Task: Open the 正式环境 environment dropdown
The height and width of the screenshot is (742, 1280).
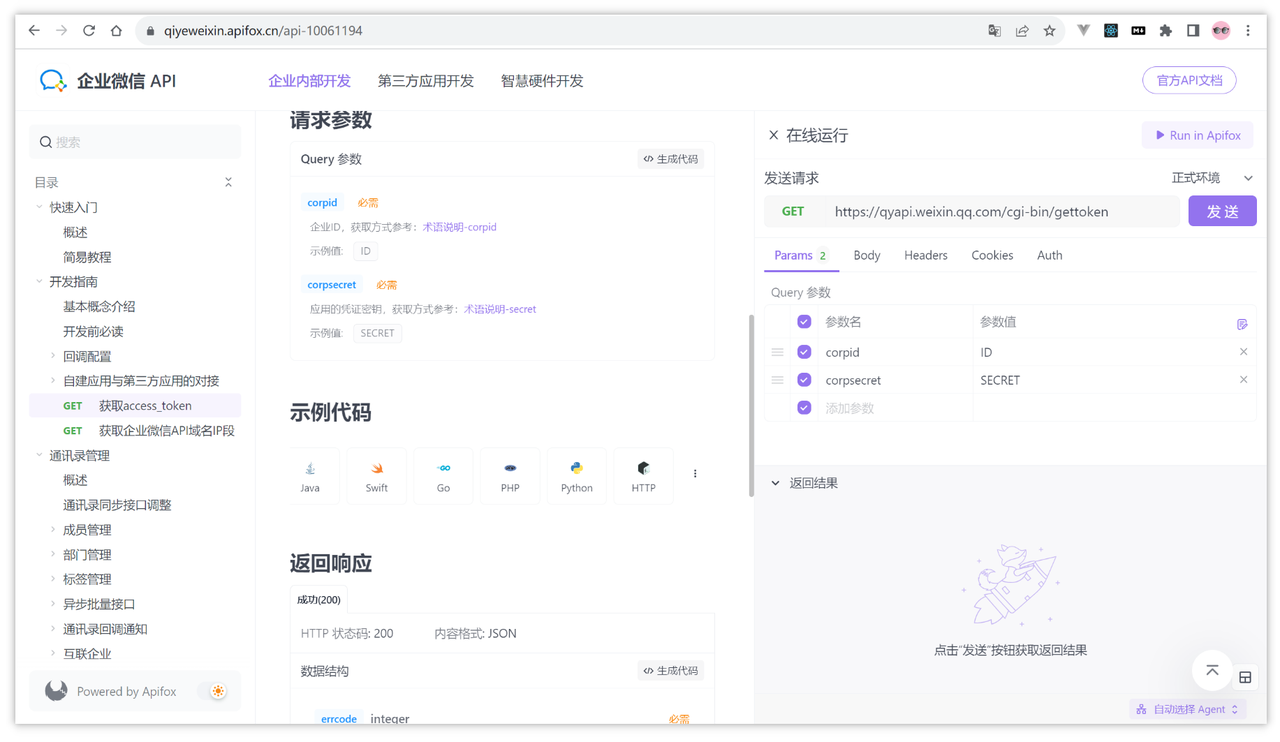Action: [1212, 178]
